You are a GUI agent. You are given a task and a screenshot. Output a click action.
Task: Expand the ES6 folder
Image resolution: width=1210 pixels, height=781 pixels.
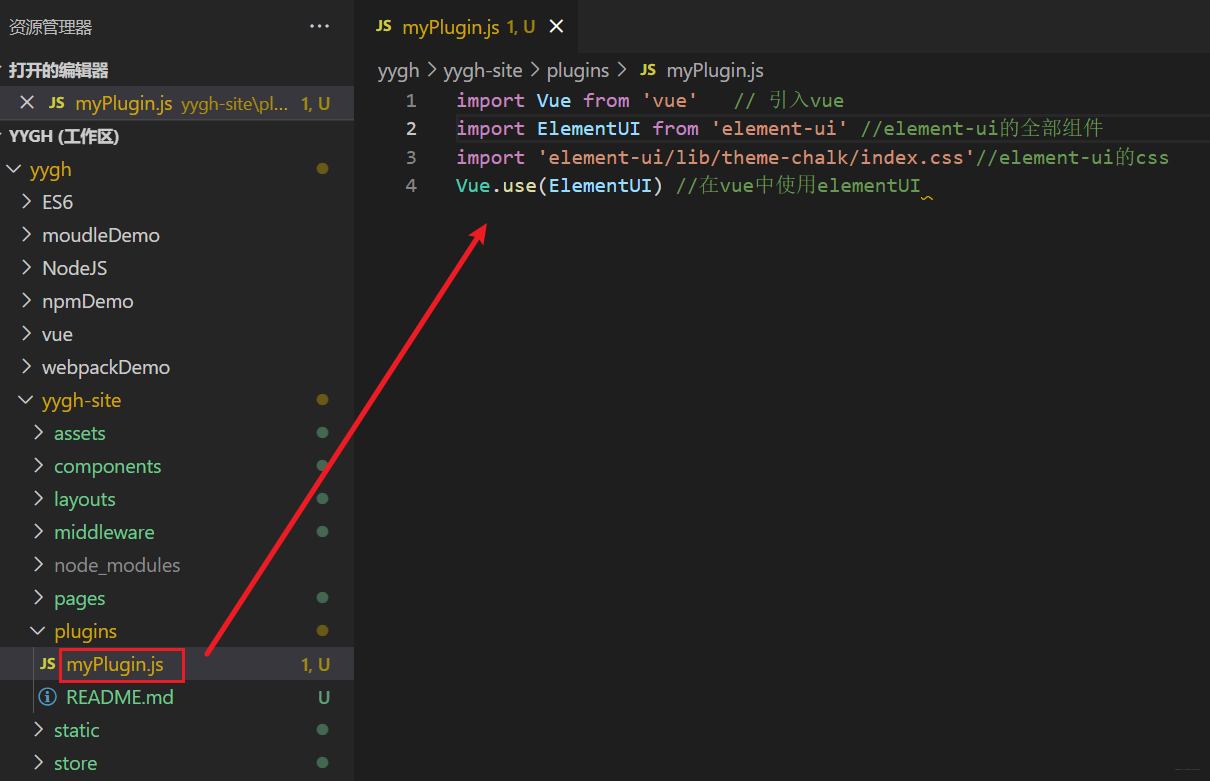tap(27, 202)
